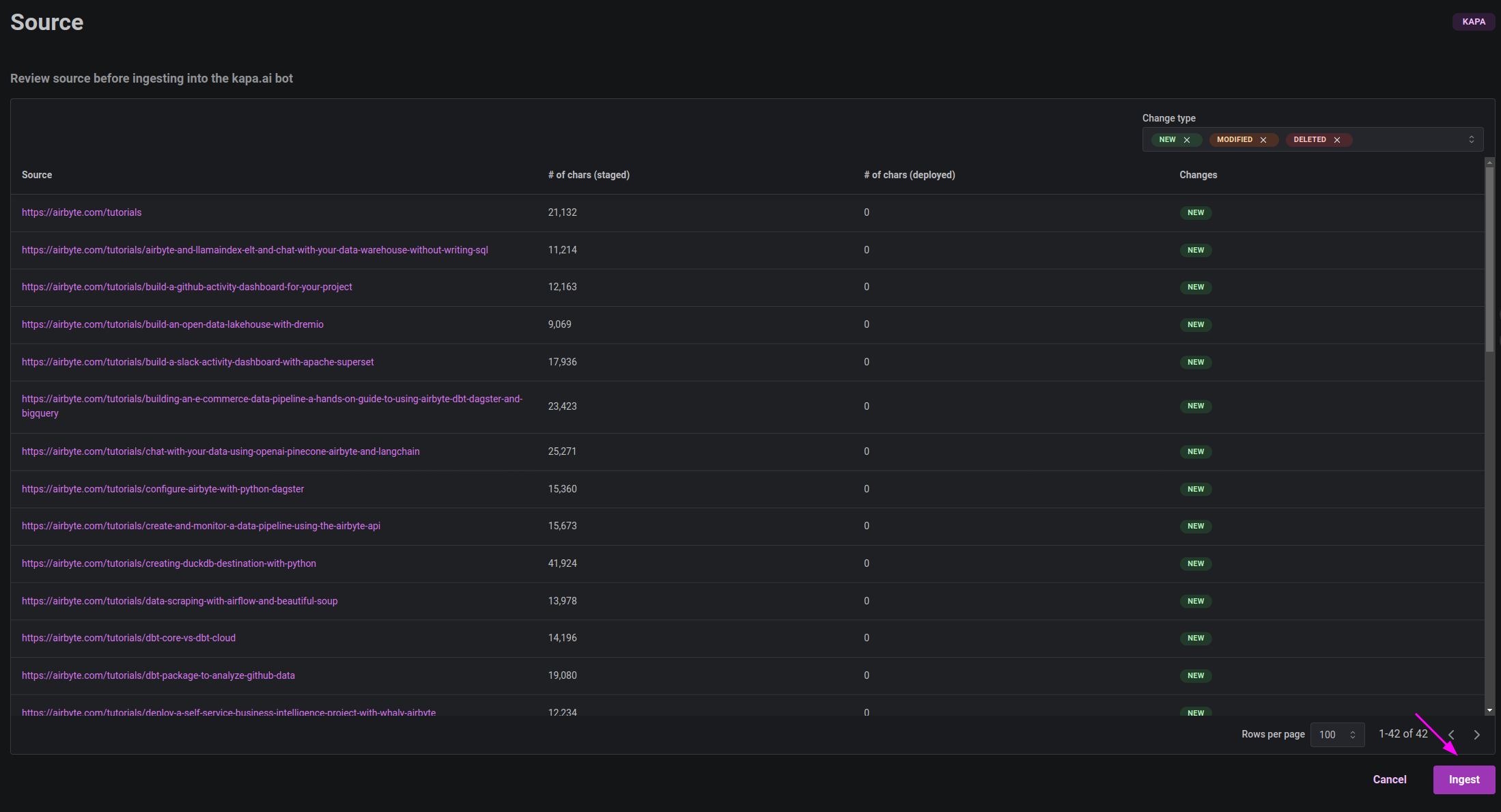1501x812 pixels.
Task: Click staged chars value 21,132
Action: tap(563, 212)
